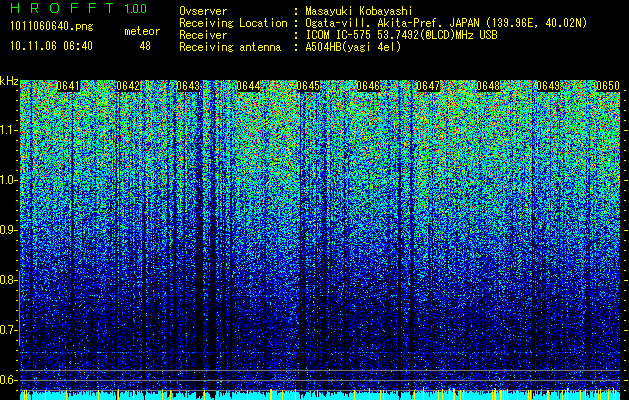Click the 0.6 frequency axis label
The image size is (629, 400).
tap(8, 380)
